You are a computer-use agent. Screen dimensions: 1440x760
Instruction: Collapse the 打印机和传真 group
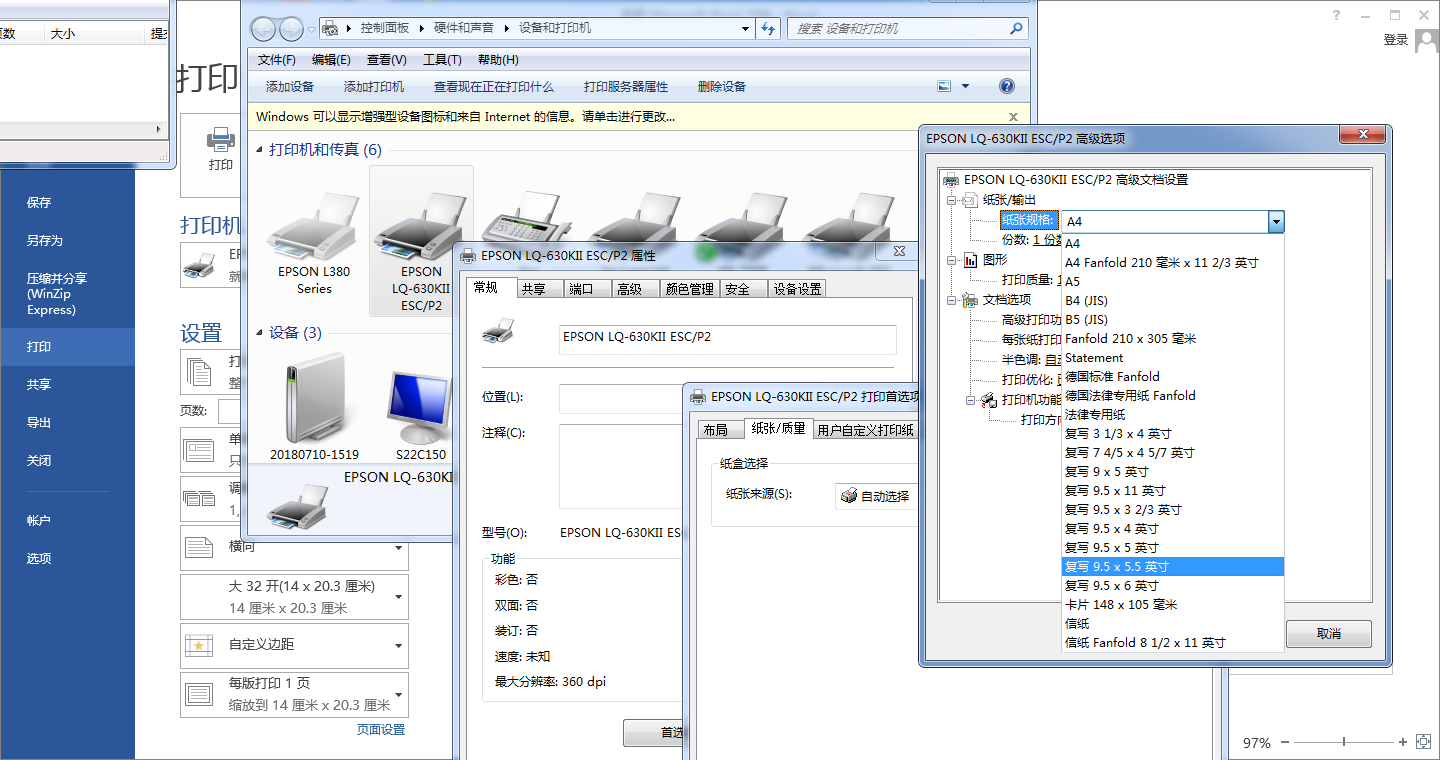pos(260,150)
